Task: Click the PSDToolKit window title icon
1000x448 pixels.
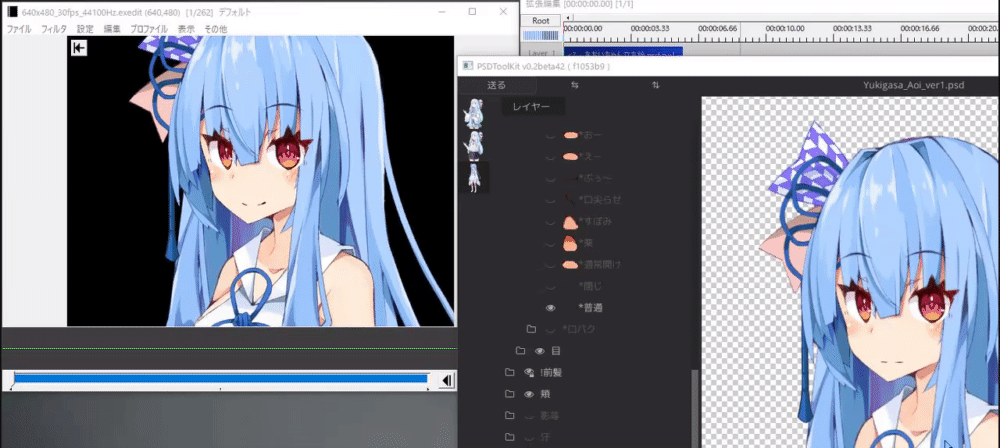Action: pyautogui.click(x=467, y=66)
